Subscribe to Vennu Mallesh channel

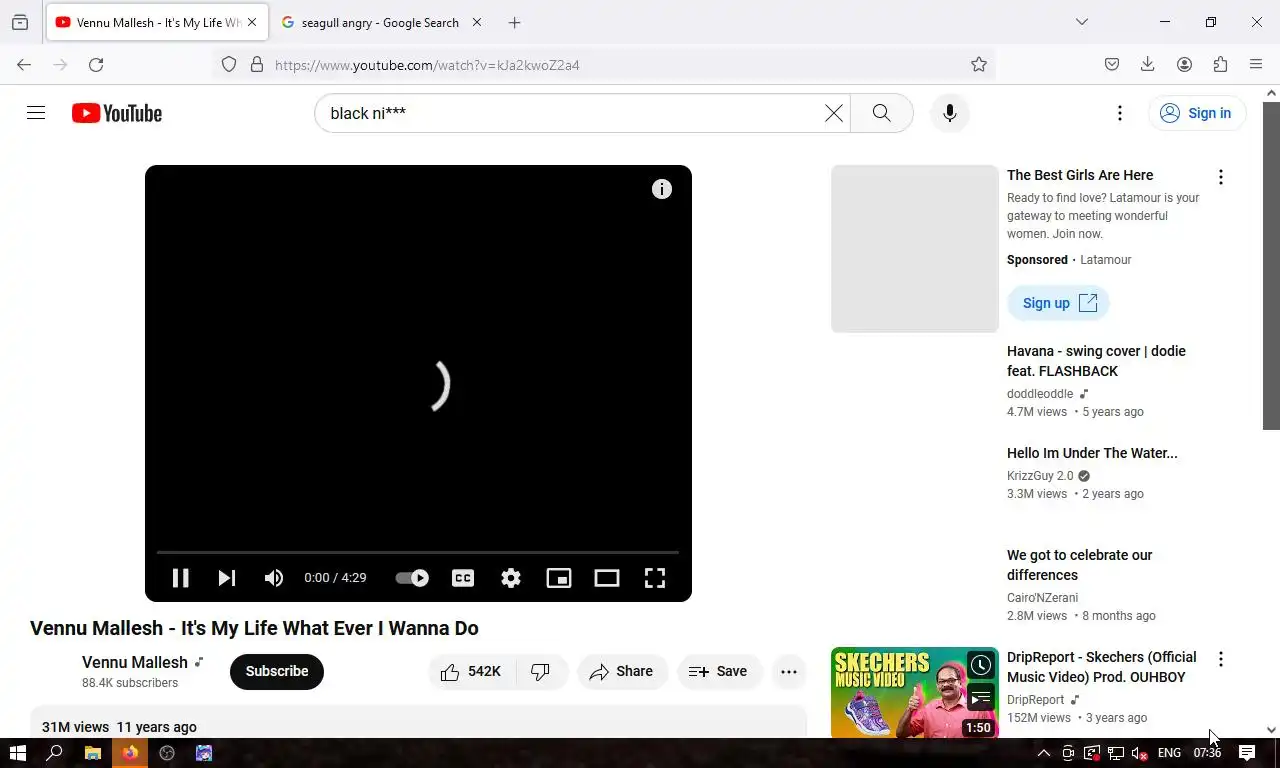277,671
